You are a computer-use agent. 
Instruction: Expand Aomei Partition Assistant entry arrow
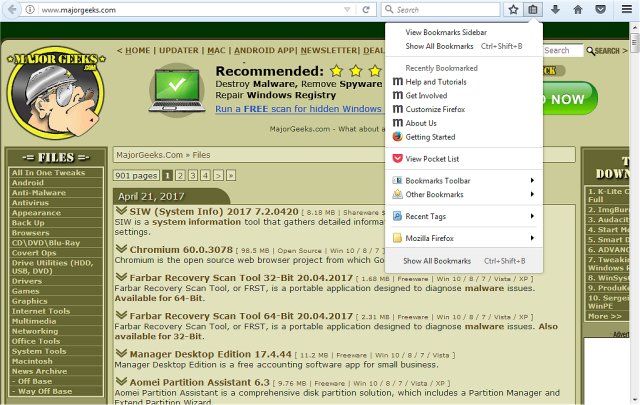click(121, 381)
